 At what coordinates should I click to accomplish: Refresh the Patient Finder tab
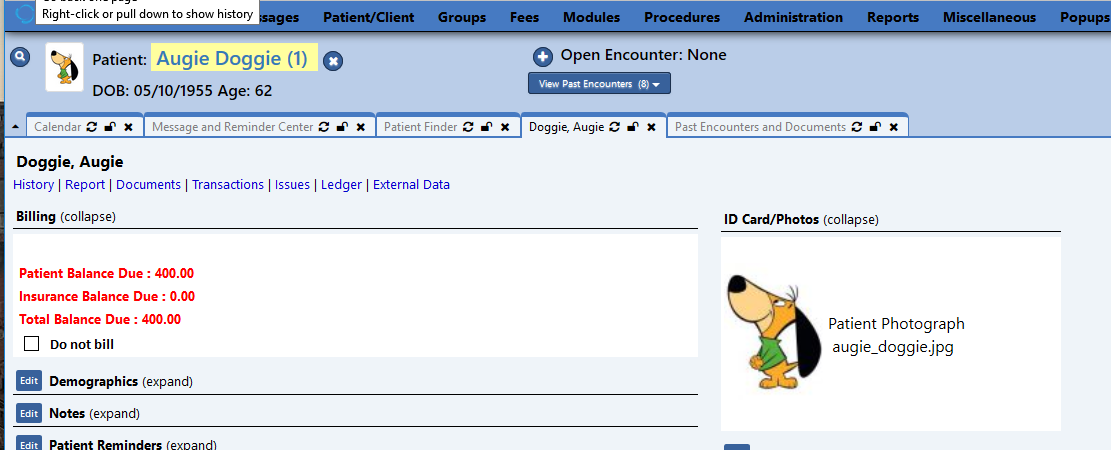tap(468, 127)
